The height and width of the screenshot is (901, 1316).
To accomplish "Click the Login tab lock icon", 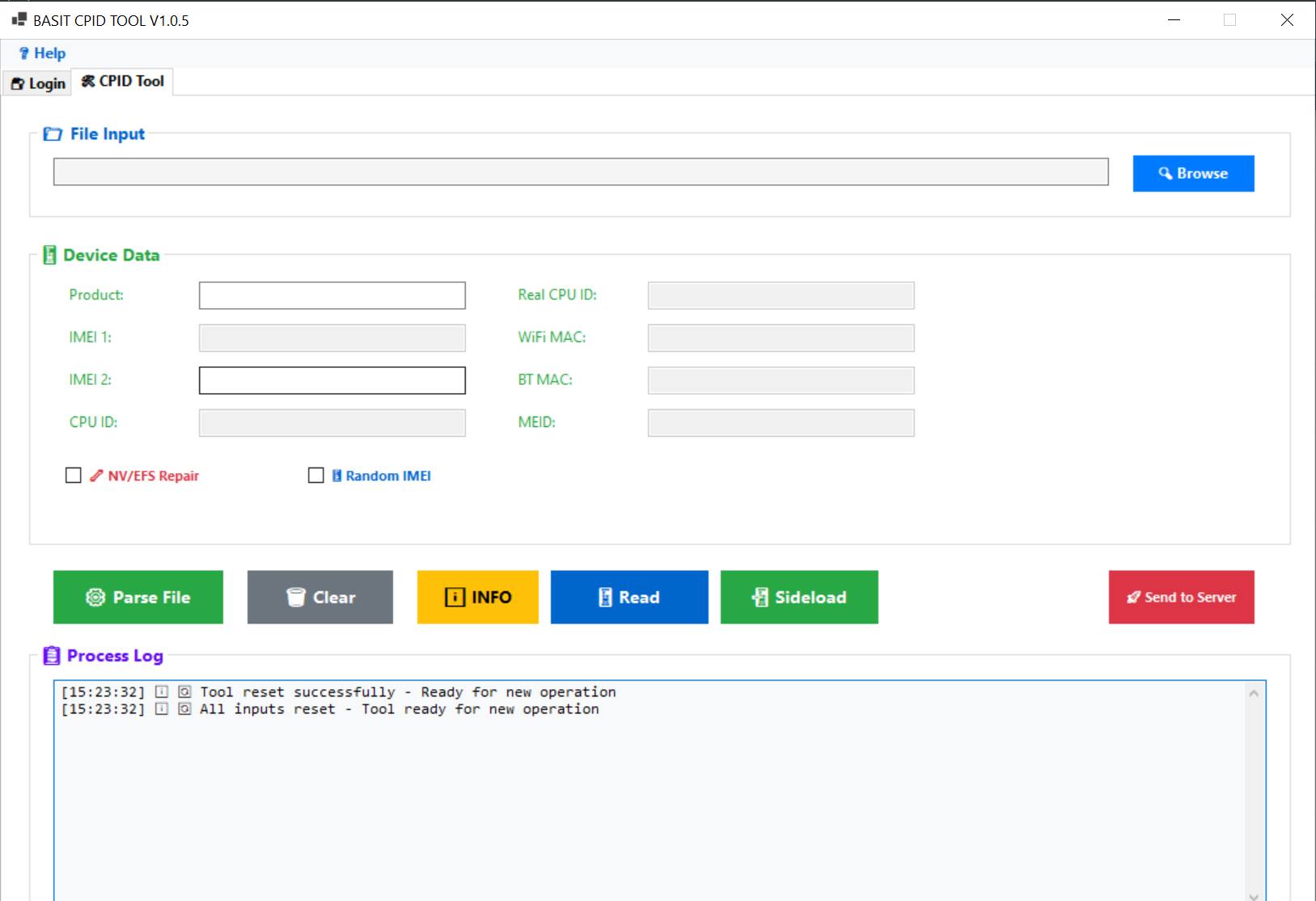I will coord(18,83).
